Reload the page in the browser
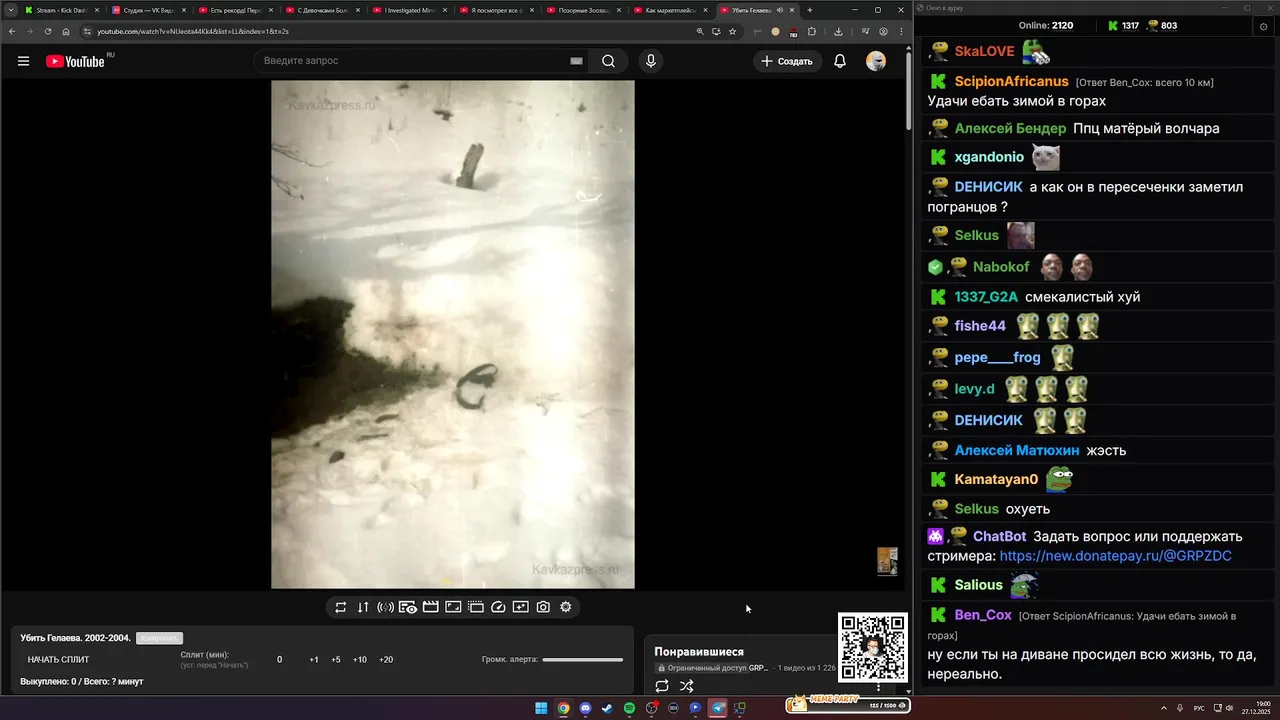This screenshot has height=720, width=1280. pos(48,31)
